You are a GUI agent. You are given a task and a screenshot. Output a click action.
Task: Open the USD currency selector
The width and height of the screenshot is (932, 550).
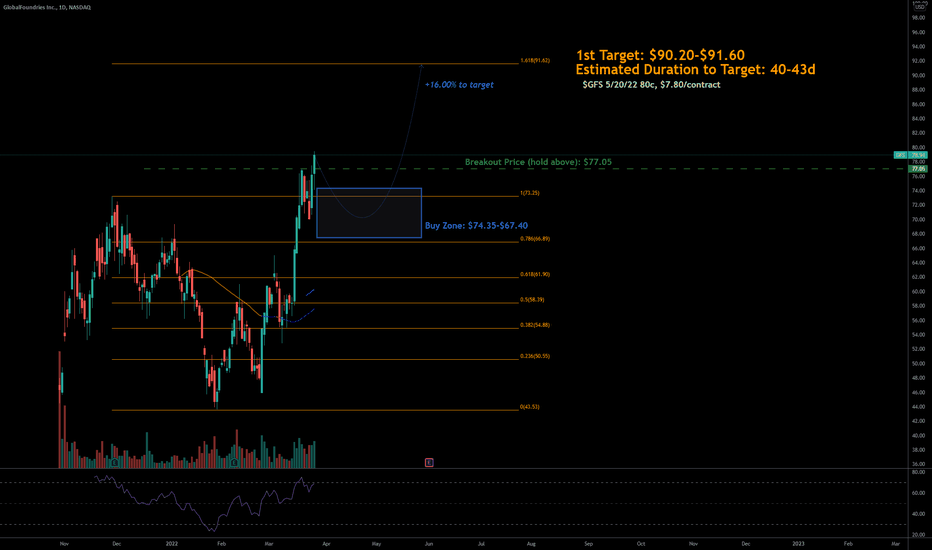point(920,7)
